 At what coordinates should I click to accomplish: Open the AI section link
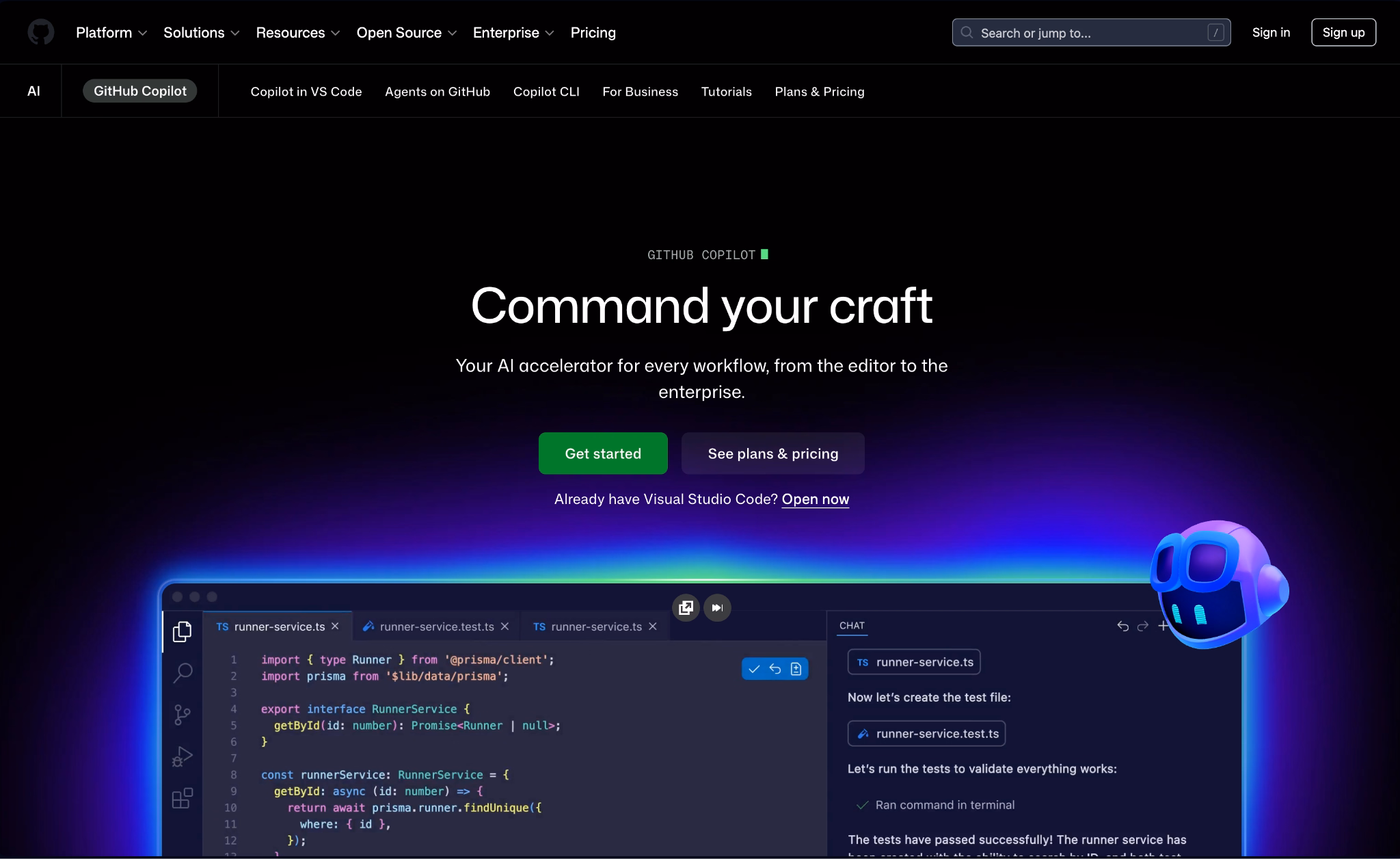coord(33,91)
